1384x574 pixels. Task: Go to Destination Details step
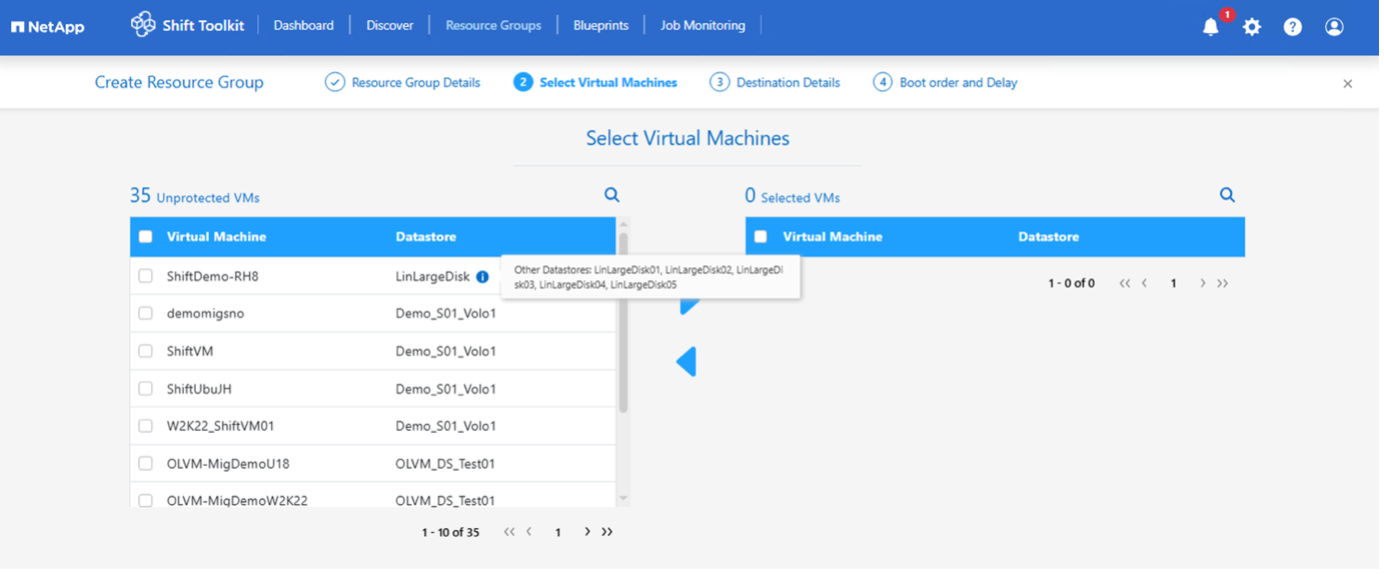coord(787,83)
